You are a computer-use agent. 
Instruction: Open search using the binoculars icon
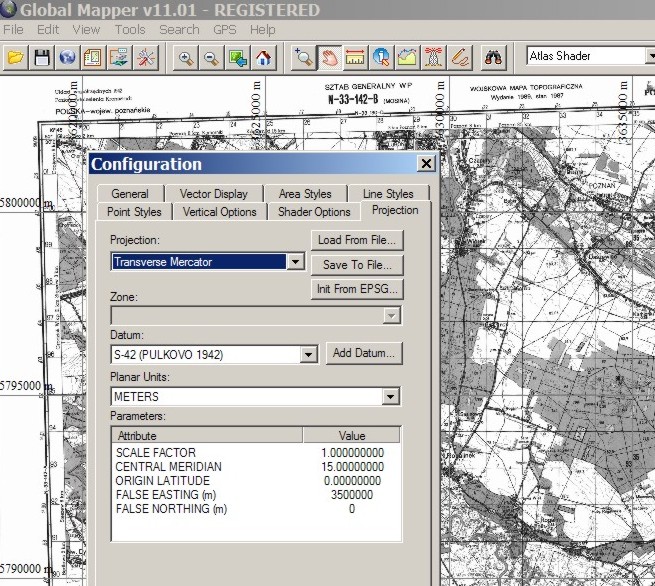[493, 58]
